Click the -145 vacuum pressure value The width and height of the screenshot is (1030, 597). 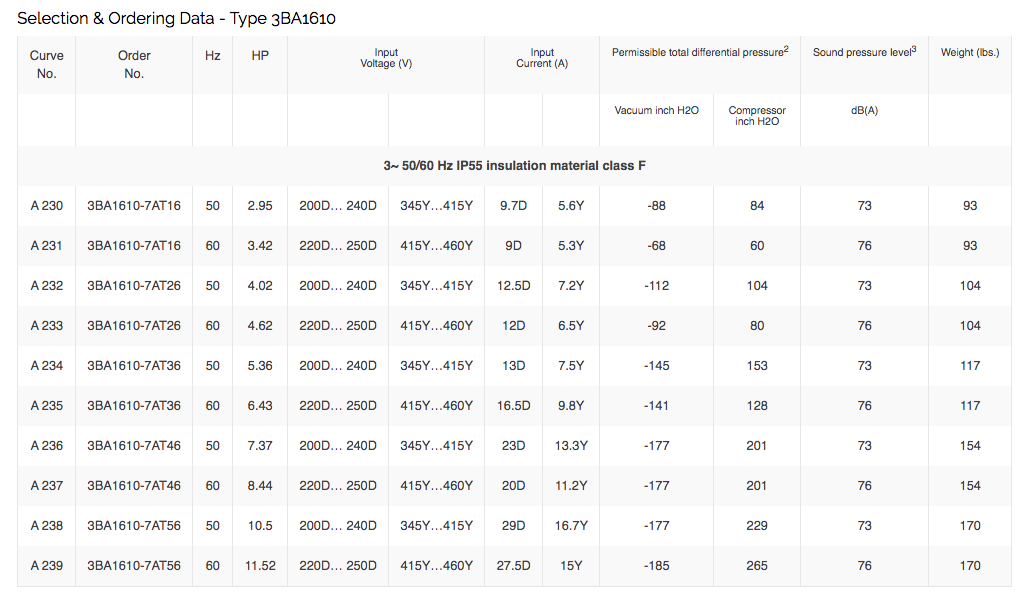pos(656,366)
